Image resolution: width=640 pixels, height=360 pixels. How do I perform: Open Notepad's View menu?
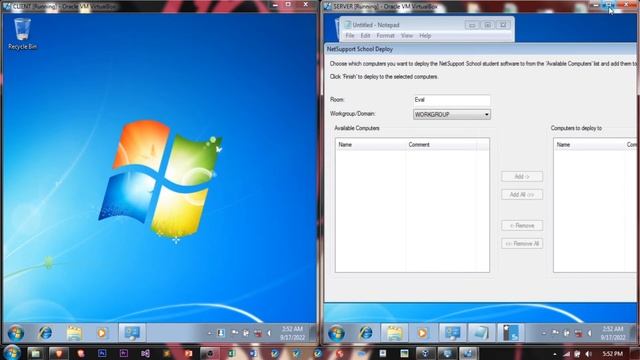coord(407,36)
